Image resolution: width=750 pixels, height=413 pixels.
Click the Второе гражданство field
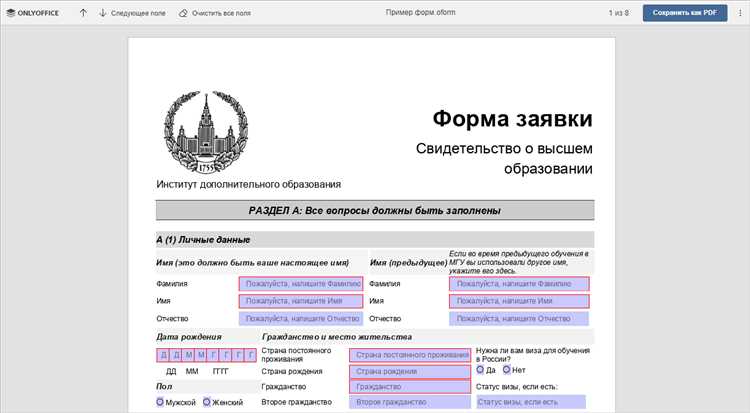(409, 402)
